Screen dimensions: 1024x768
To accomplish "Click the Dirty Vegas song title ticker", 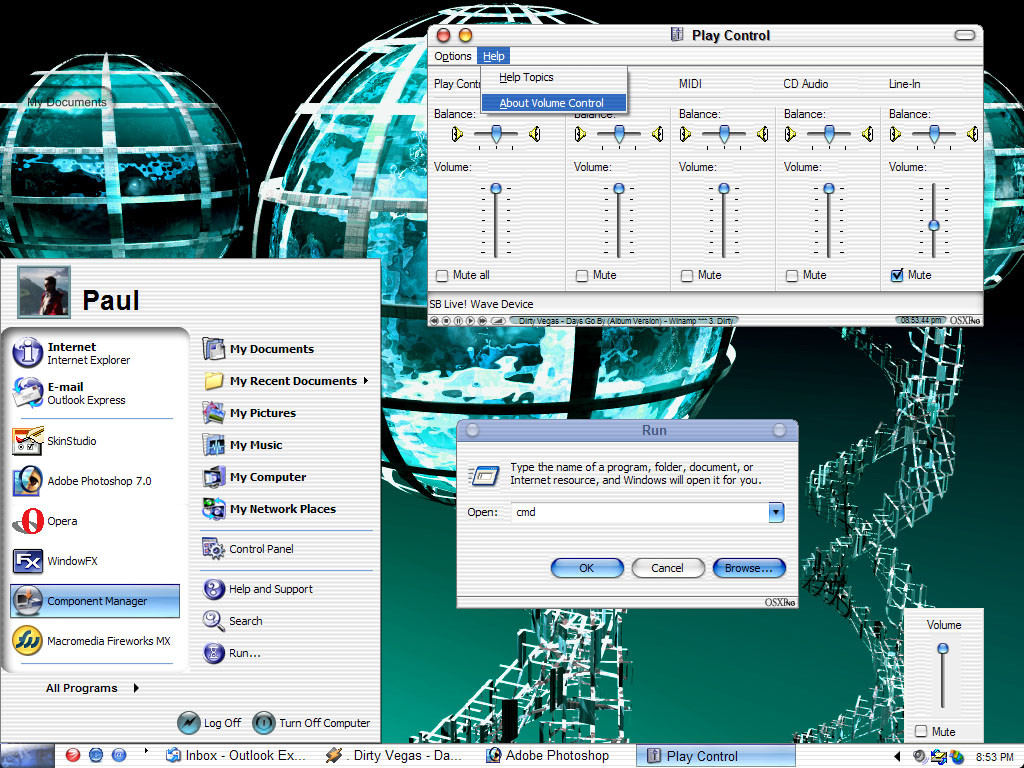I will click(624, 321).
